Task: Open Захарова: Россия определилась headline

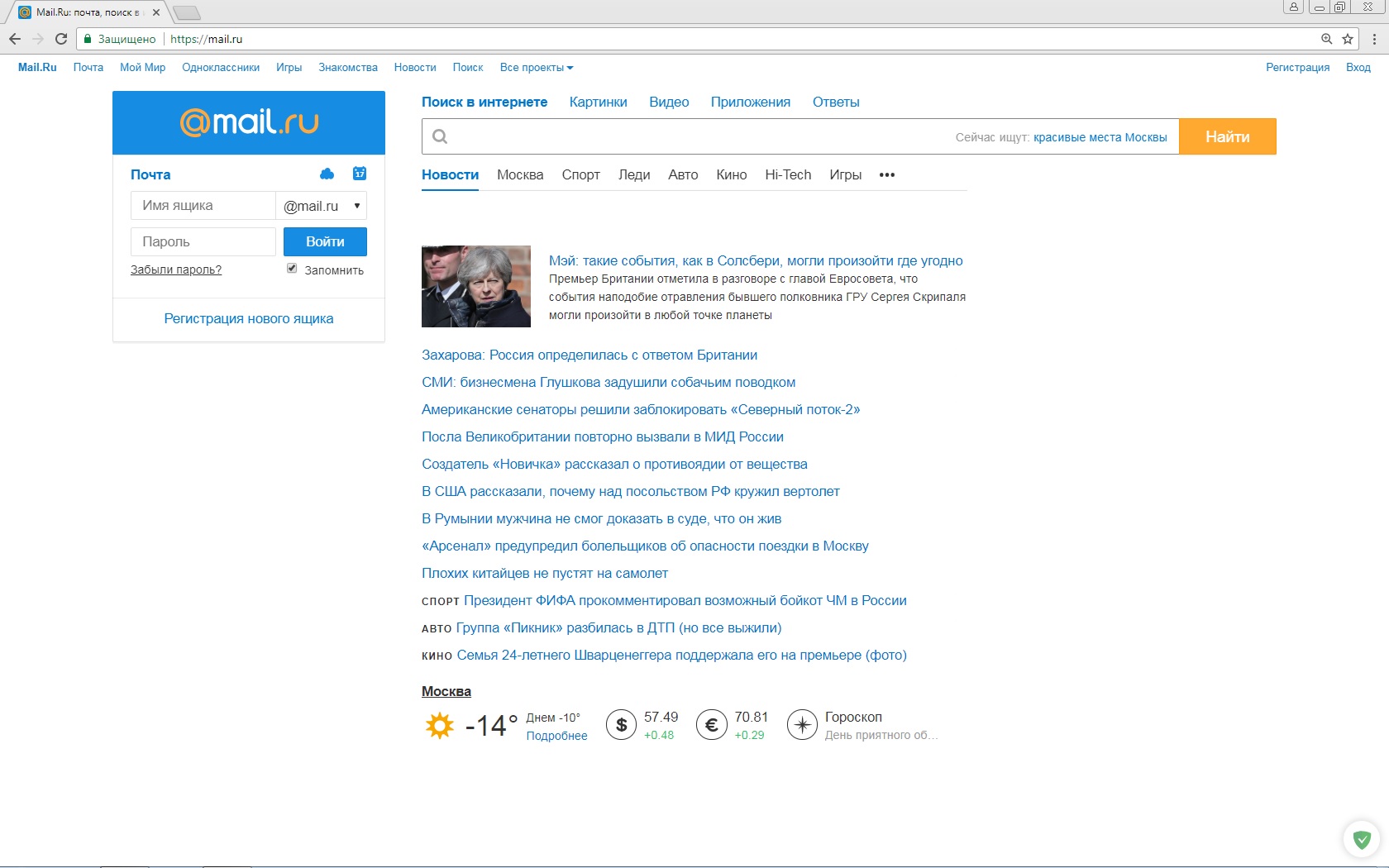Action: tap(589, 355)
